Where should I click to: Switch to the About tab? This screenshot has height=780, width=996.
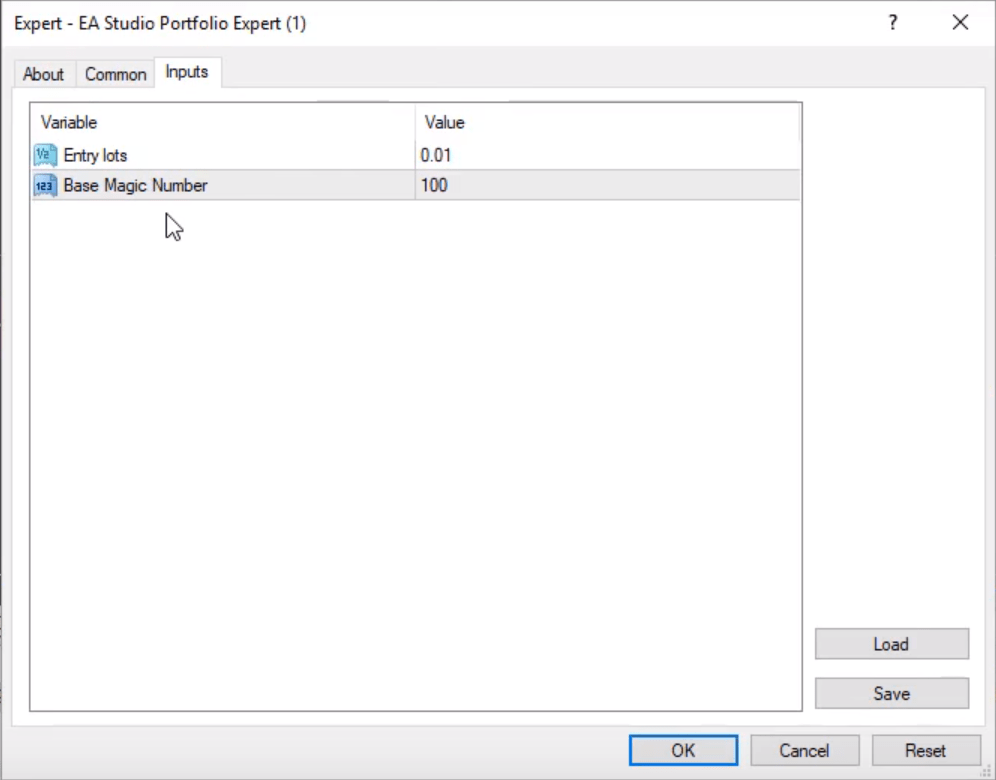43,74
